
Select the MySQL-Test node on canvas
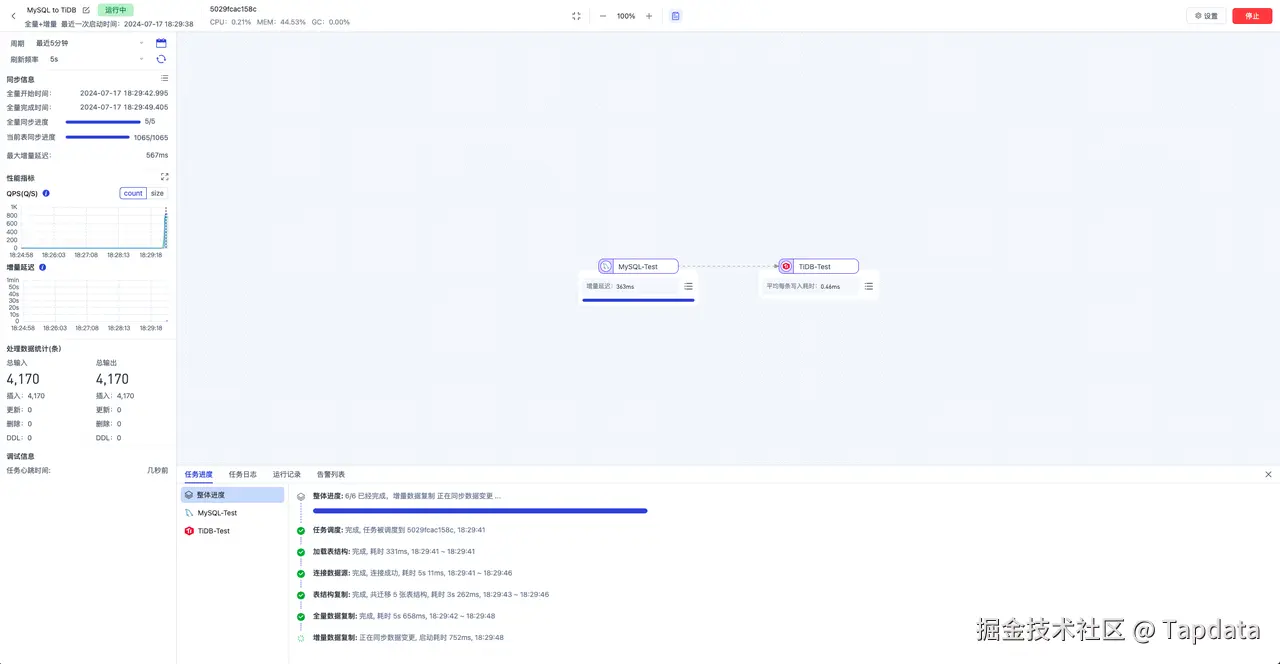pos(638,266)
